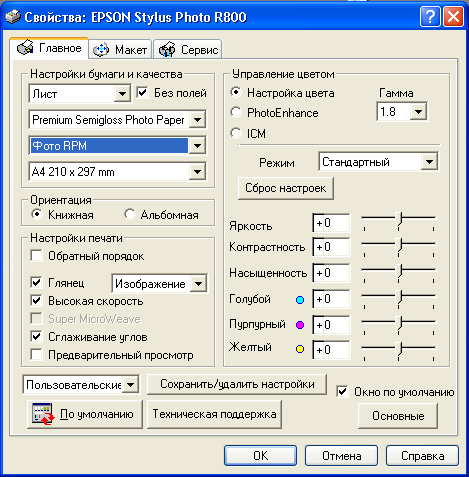Open the Пользовательские settings dropdown
The height and width of the screenshot is (477, 469).
coord(130,385)
